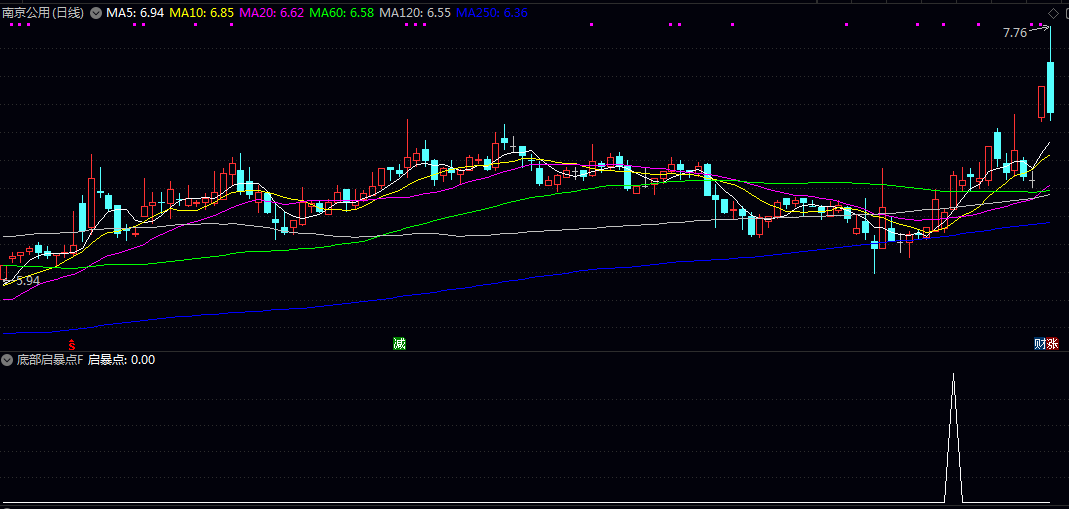
Task: Select the green MA60 moving average label
Action: point(341,13)
